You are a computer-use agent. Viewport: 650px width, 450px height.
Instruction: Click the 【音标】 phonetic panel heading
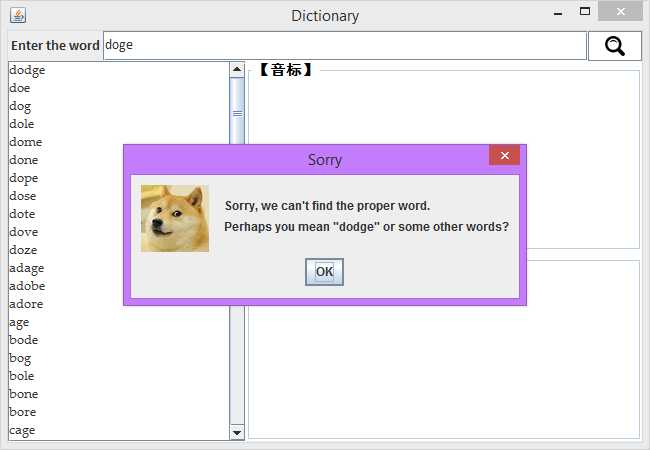pyautogui.click(x=286, y=70)
